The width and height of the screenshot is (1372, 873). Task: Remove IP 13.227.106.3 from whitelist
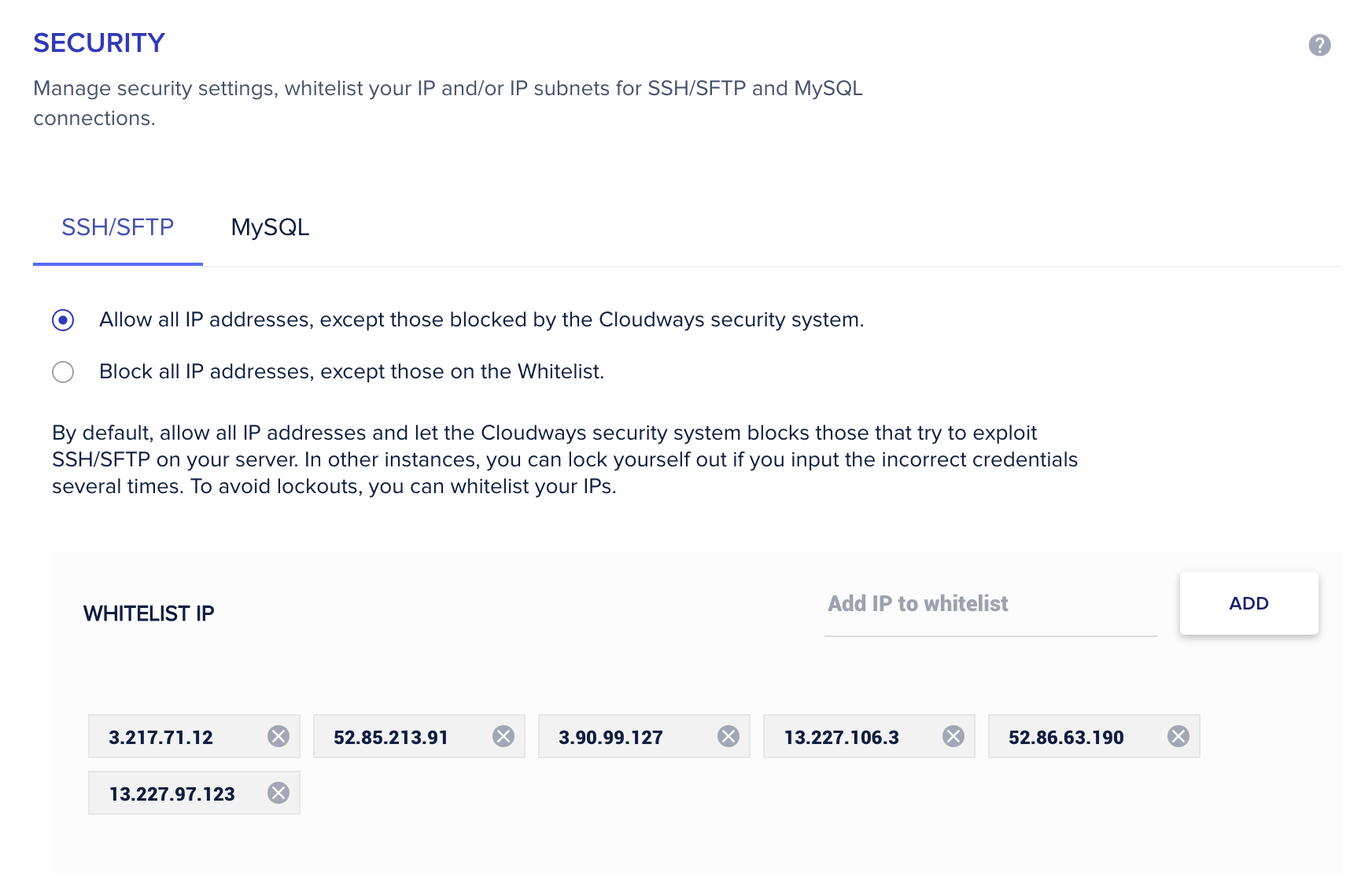[953, 736]
